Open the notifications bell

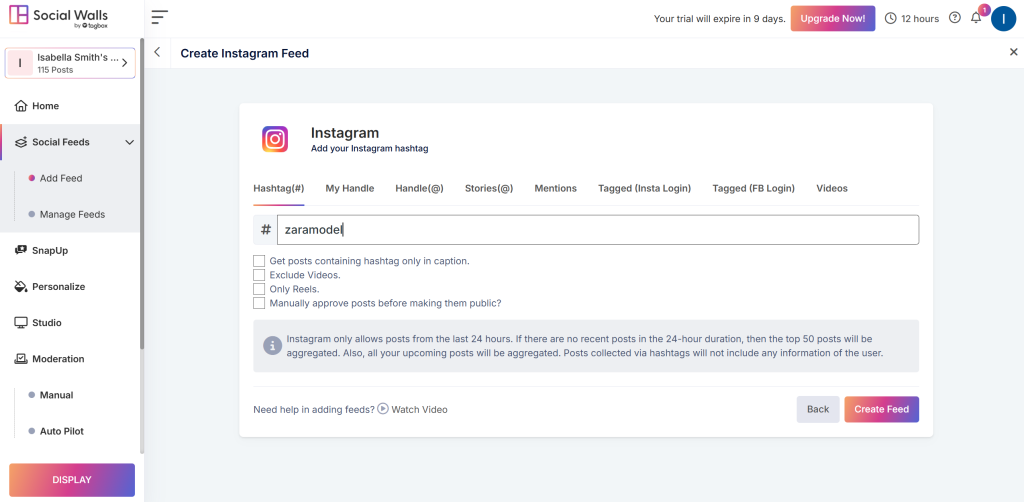coord(976,18)
